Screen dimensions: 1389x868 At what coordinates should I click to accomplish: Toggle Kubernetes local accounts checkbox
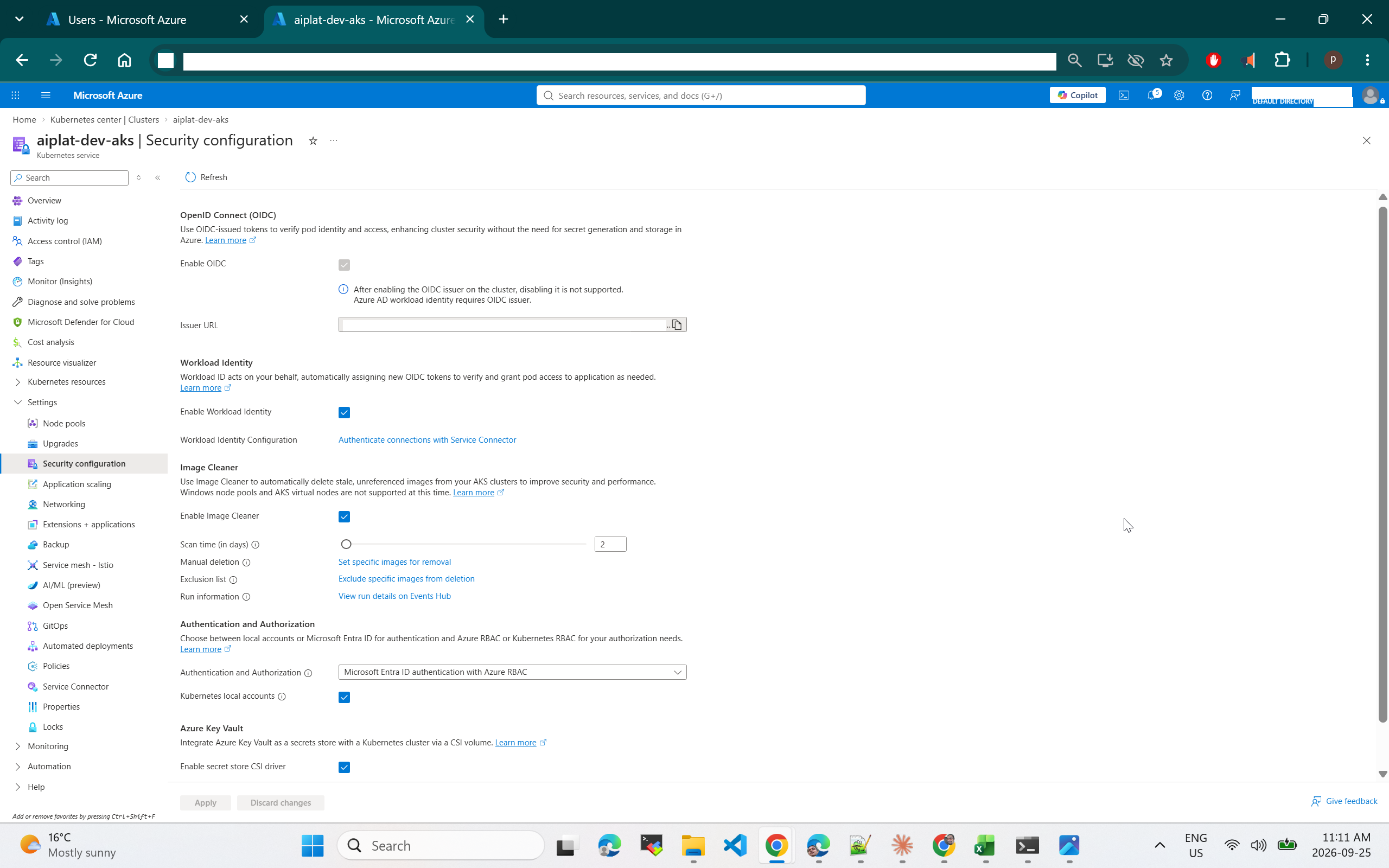[345, 697]
